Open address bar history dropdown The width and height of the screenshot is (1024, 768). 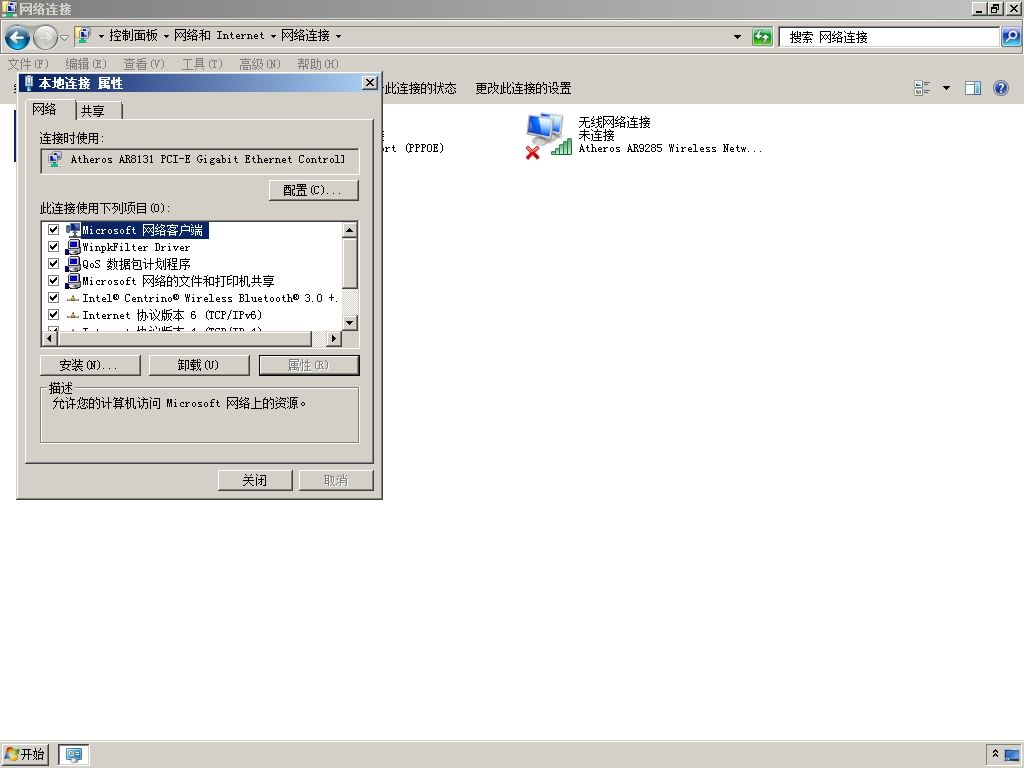point(737,37)
